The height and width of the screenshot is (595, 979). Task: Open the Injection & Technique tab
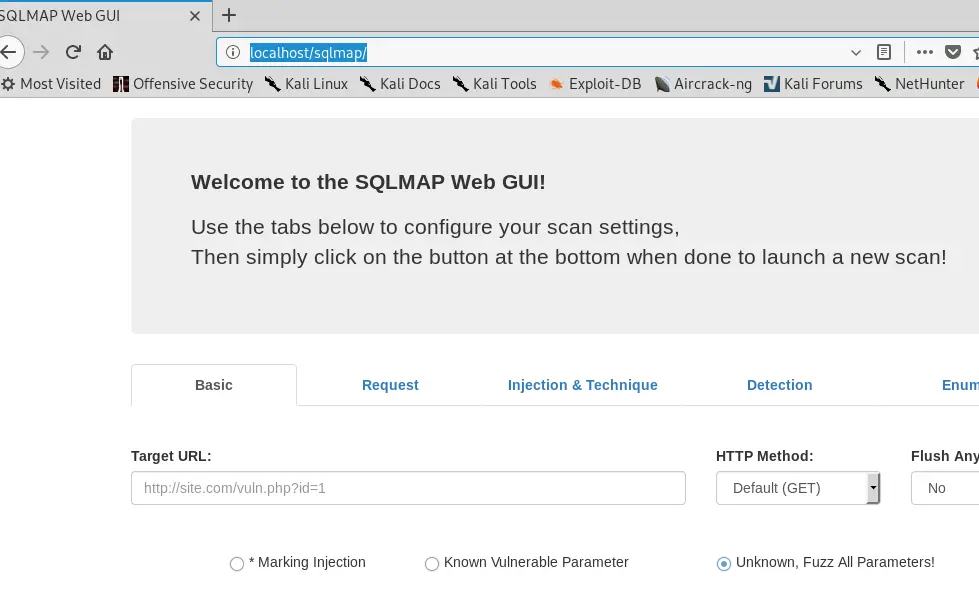click(x=582, y=385)
